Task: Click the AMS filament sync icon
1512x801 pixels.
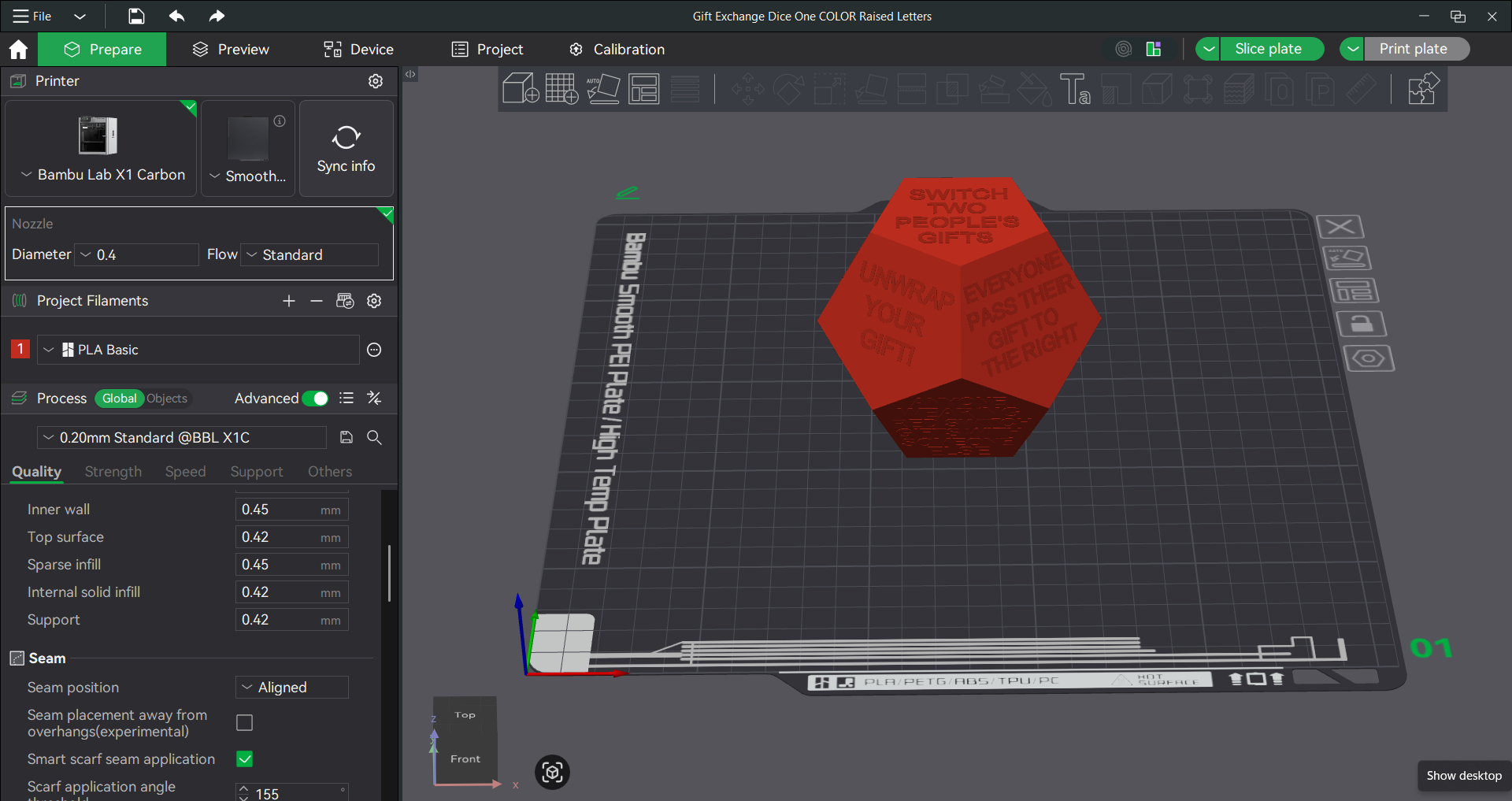Action: (345, 301)
